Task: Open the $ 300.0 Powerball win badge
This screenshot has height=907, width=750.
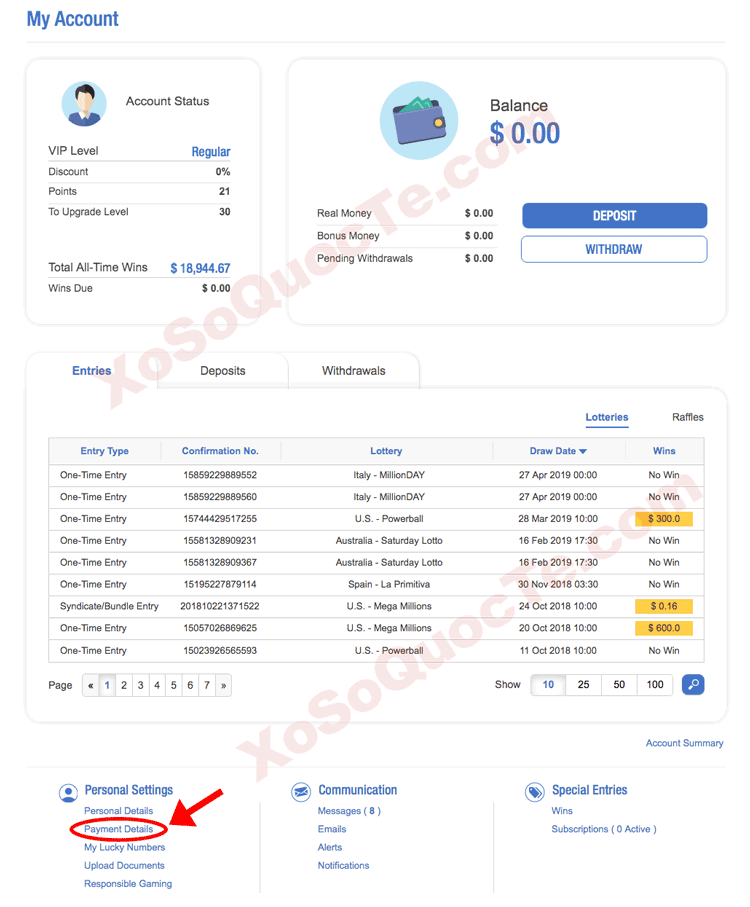Action: (663, 519)
